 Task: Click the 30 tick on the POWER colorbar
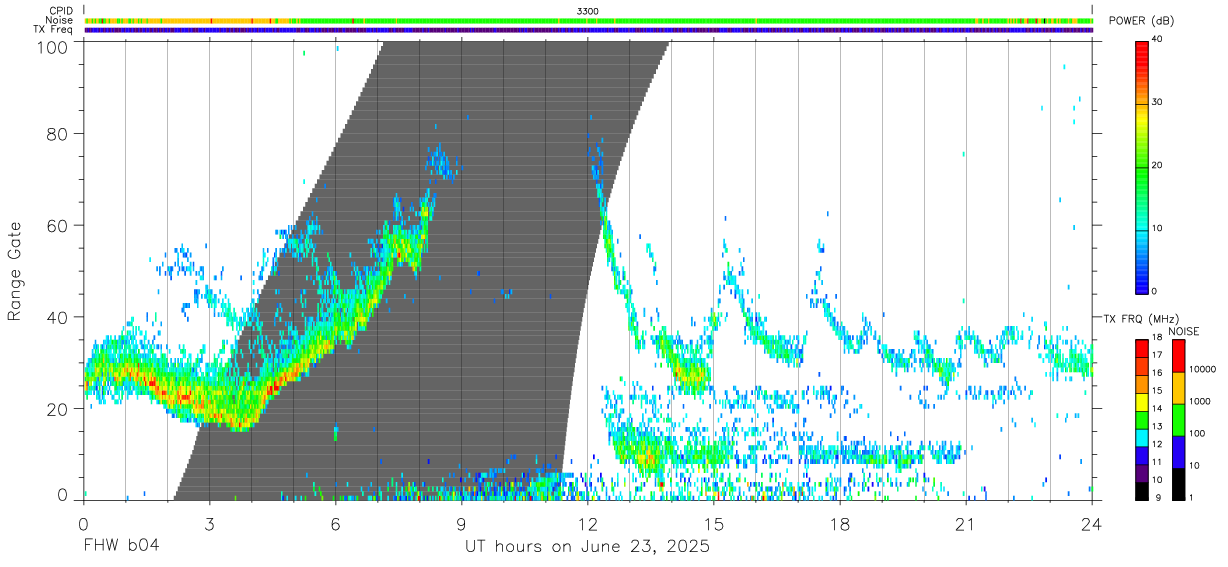point(1159,104)
